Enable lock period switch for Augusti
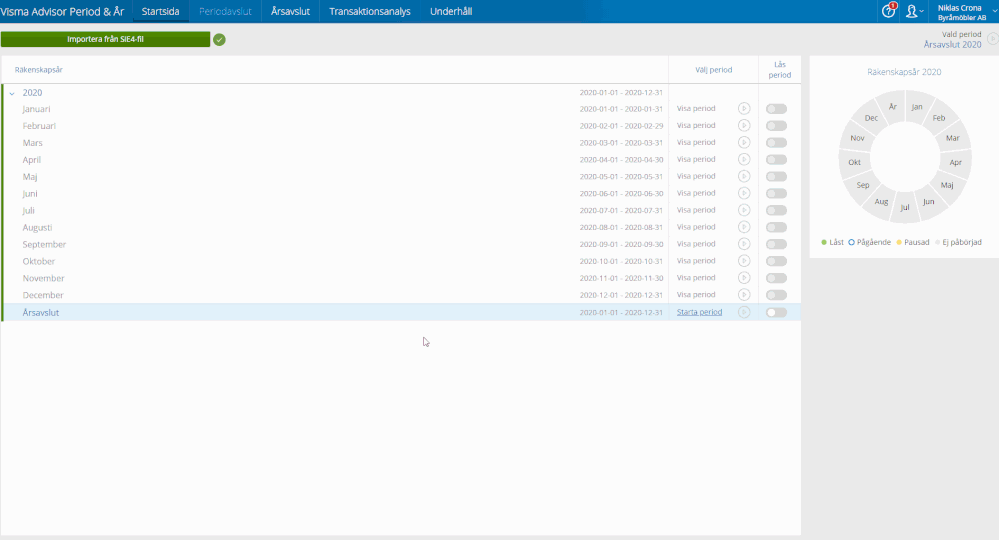The height and width of the screenshot is (540, 999). tap(776, 227)
